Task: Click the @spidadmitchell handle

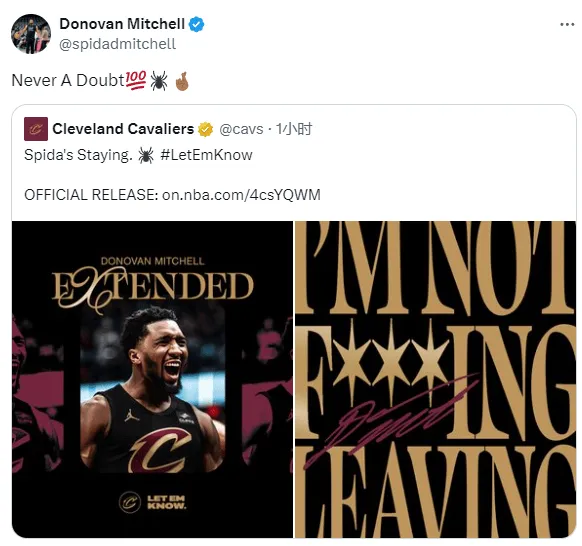Action: (117, 44)
